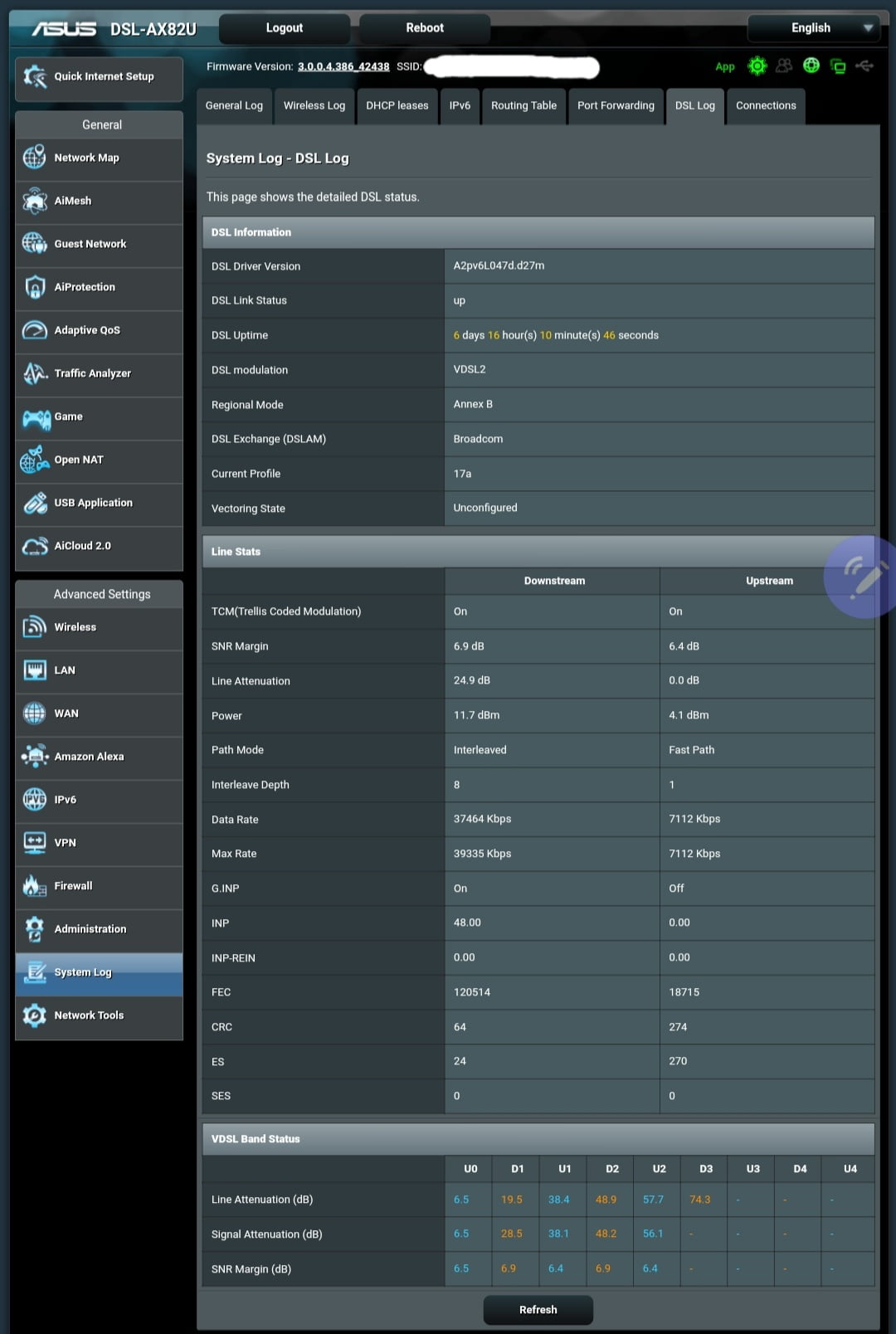
Task: Click the USB status icon in header
Action: pos(864,66)
